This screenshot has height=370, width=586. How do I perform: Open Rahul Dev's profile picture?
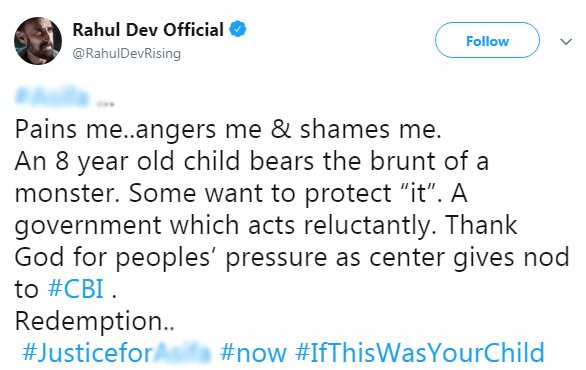pyautogui.click(x=38, y=41)
